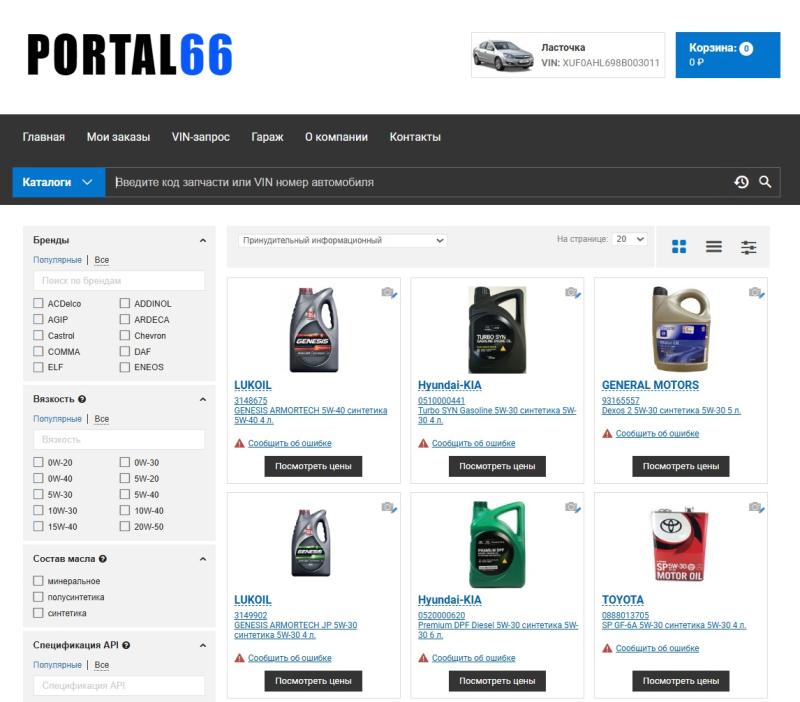Open the Hyundai-KIA 0510000441 part link
This screenshot has height=702, width=800.
441,401
